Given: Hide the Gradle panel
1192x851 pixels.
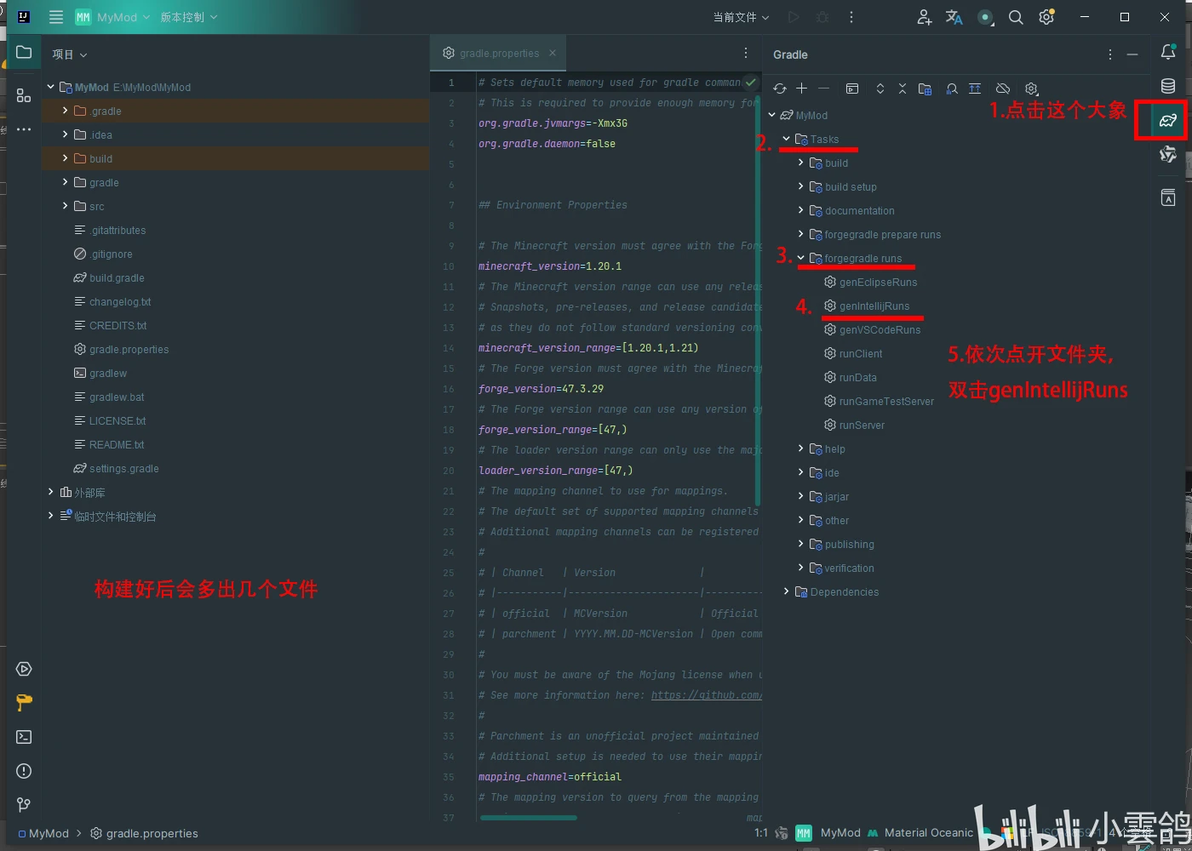Looking at the screenshot, I should coord(1132,54).
